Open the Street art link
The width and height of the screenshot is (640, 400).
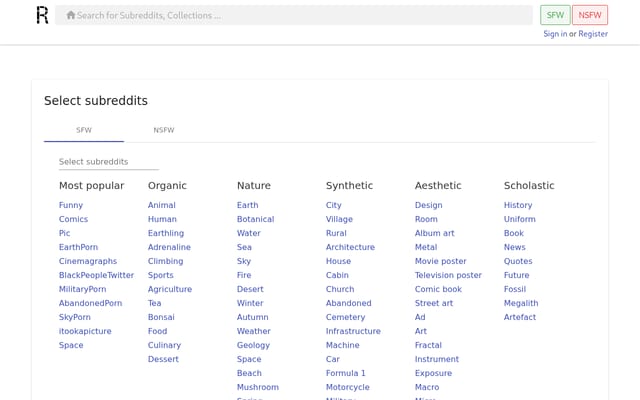[434, 303]
